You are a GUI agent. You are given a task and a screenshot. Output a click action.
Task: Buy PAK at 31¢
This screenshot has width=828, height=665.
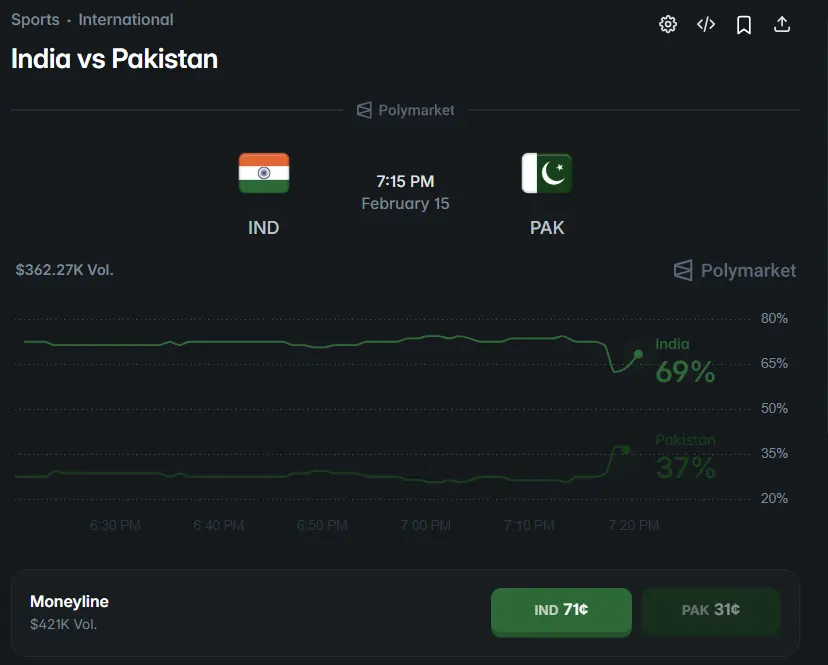[x=710, y=610]
